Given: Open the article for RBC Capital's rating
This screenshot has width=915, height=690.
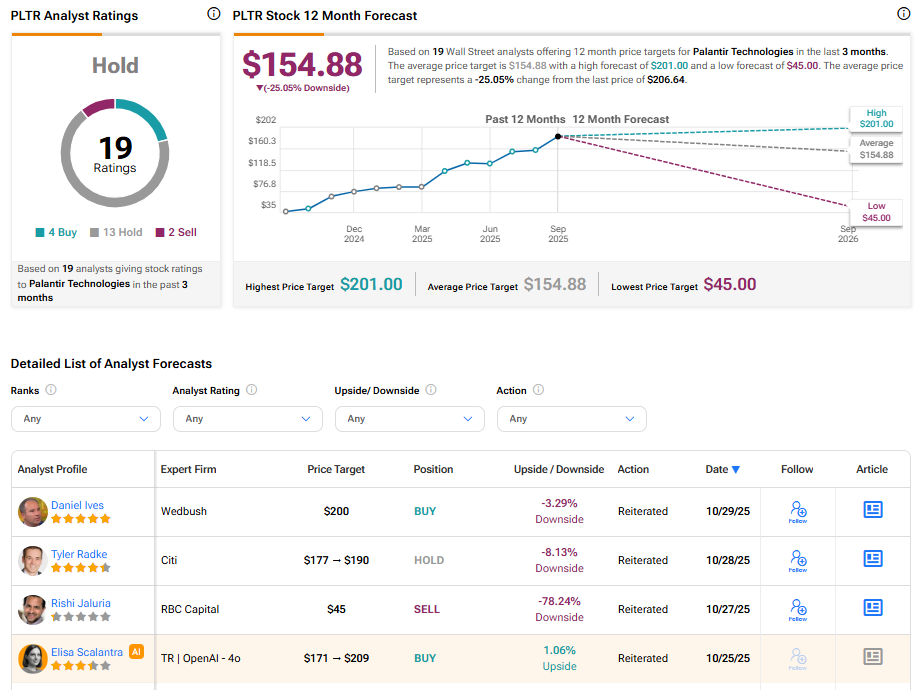Looking at the screenshot, I should point(871,609).
